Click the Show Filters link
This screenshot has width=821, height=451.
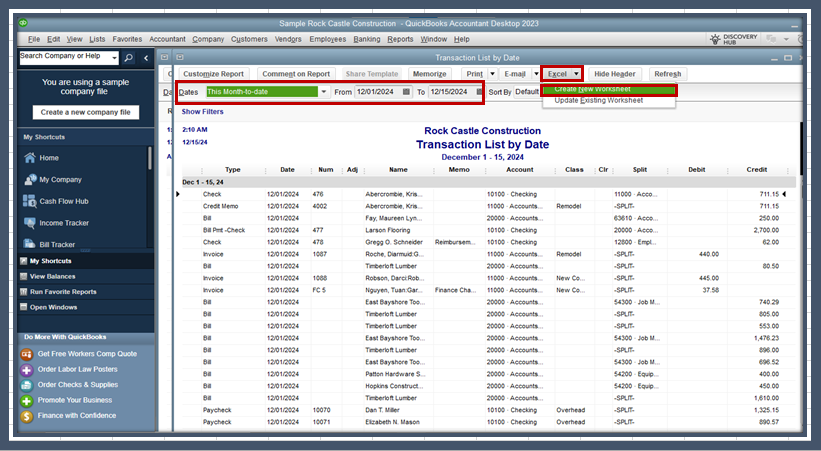(x=202, y=112)
